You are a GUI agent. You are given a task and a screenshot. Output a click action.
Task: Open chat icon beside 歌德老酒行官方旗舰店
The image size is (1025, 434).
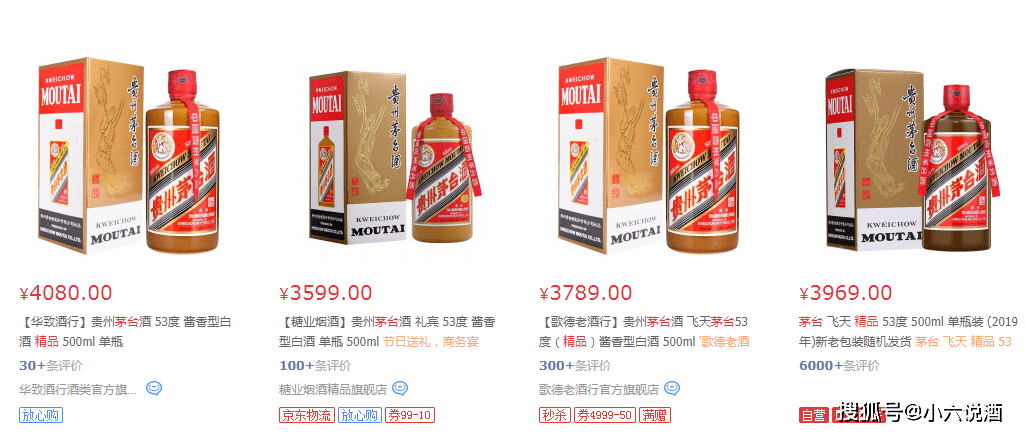671,389
